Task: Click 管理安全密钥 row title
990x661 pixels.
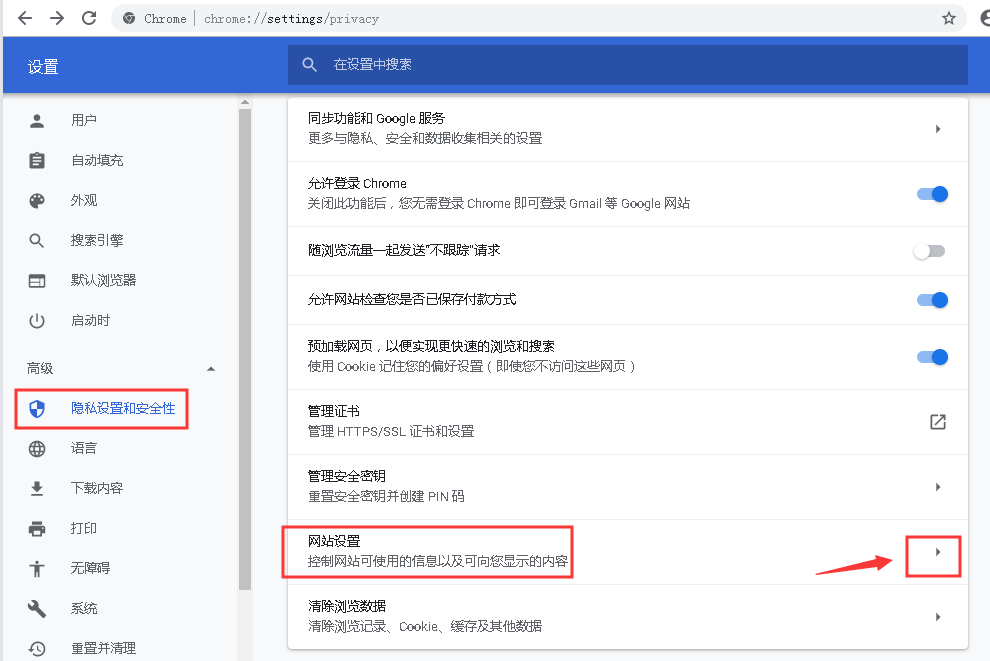Action: point(347,476)
